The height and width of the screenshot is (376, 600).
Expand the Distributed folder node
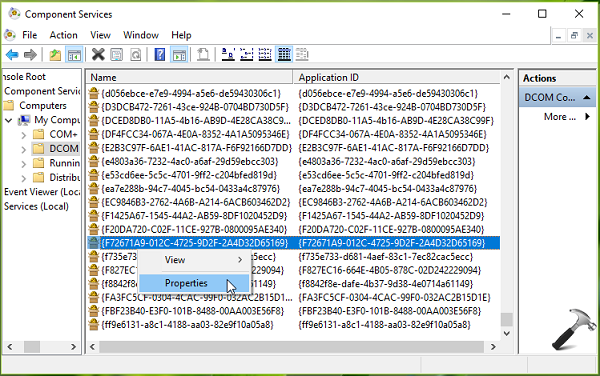24,178
